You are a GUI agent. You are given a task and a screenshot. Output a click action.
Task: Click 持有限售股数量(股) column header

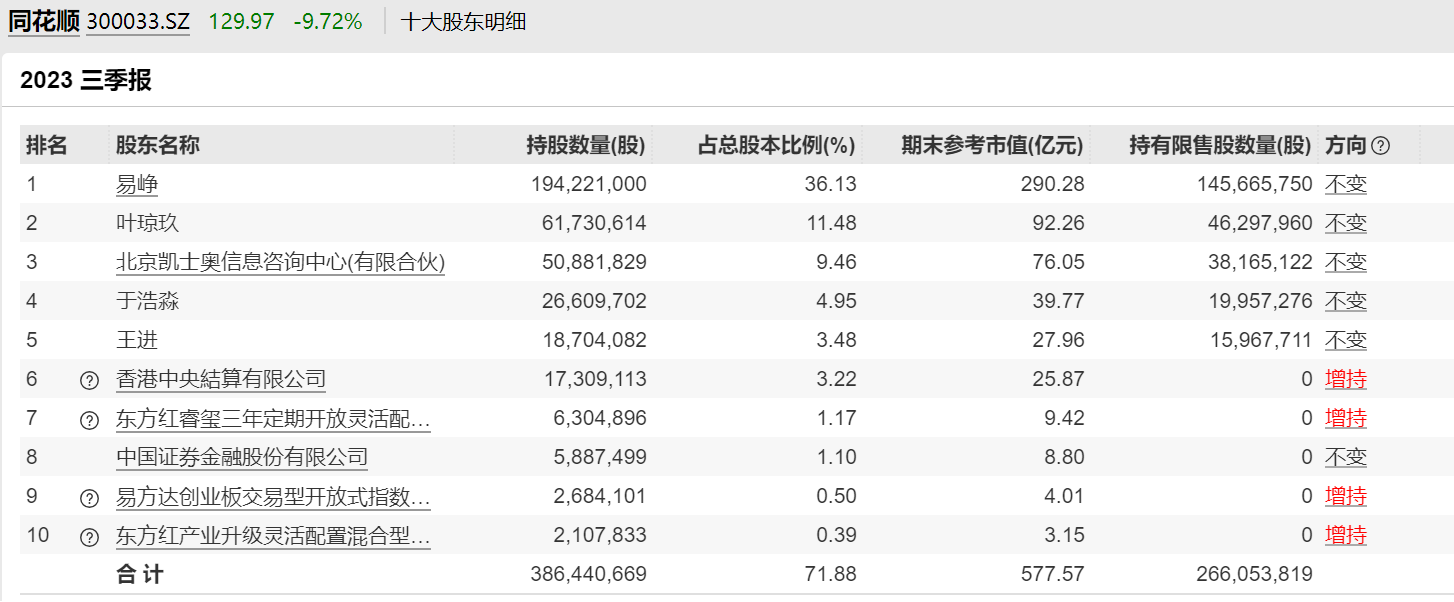click(x=1219, y=145)
